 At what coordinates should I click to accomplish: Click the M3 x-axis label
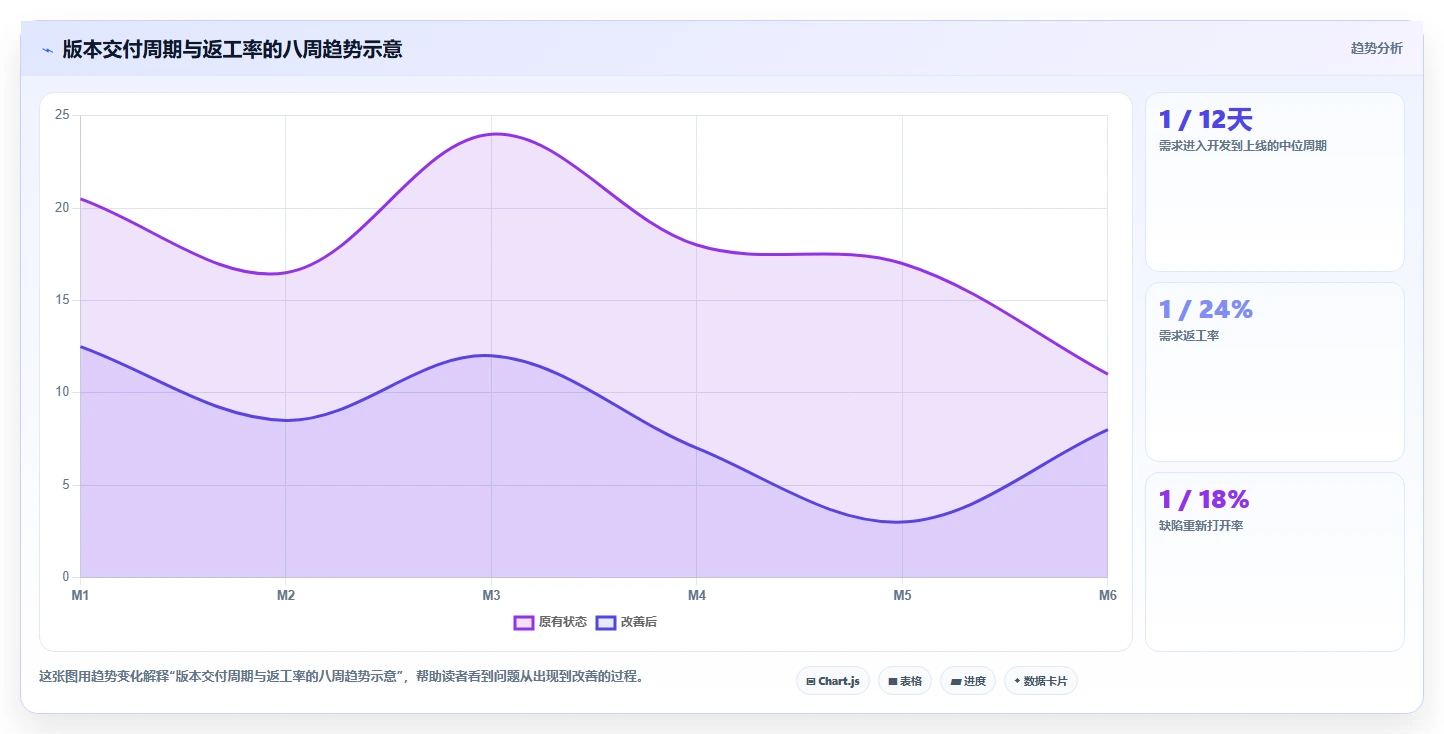[491, 596]
